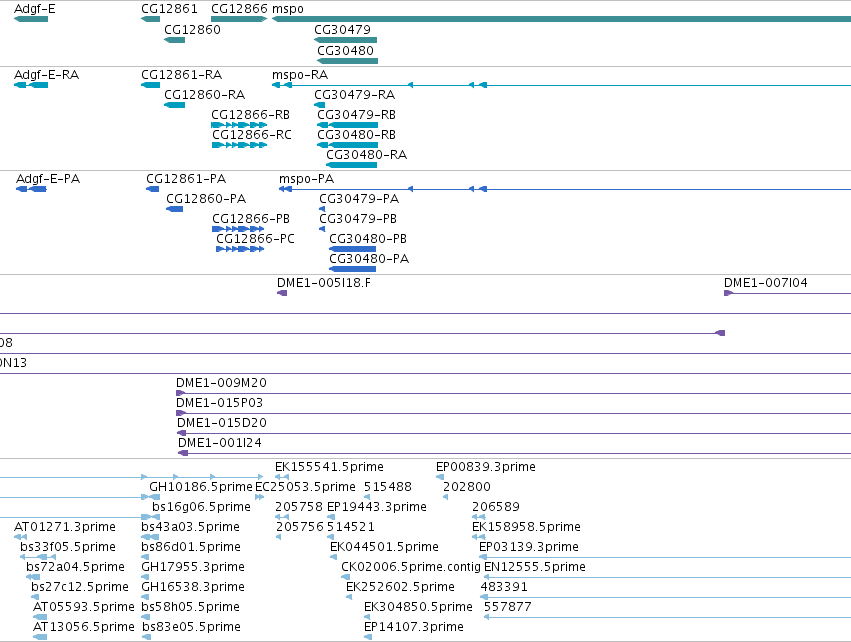851x642 pixels.
Task: Select the EK304850.5prime EST
Action: click(367, 617)
